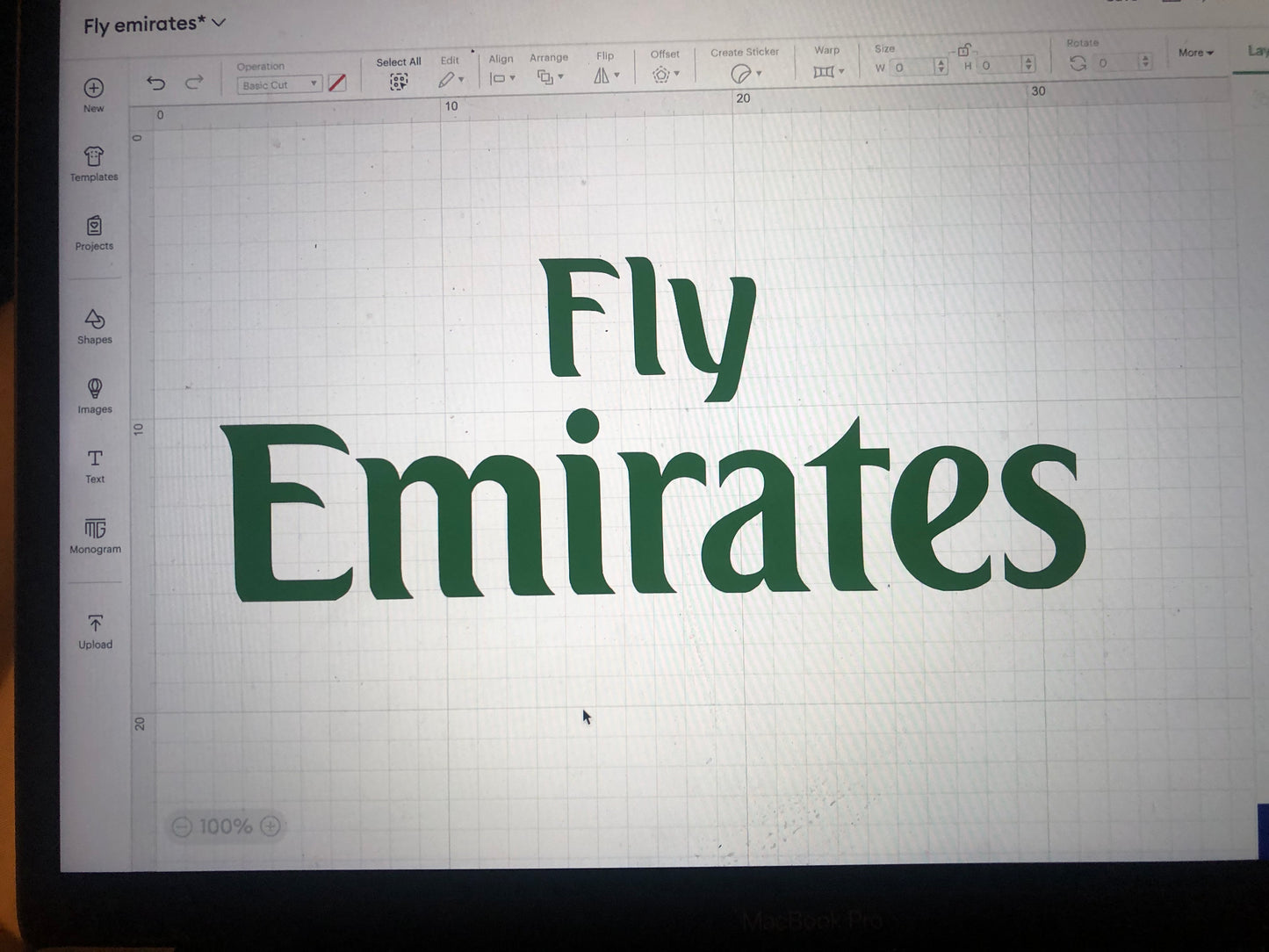
Task: Open the color swatch next to Basic Cut
Action: (336, 83)
